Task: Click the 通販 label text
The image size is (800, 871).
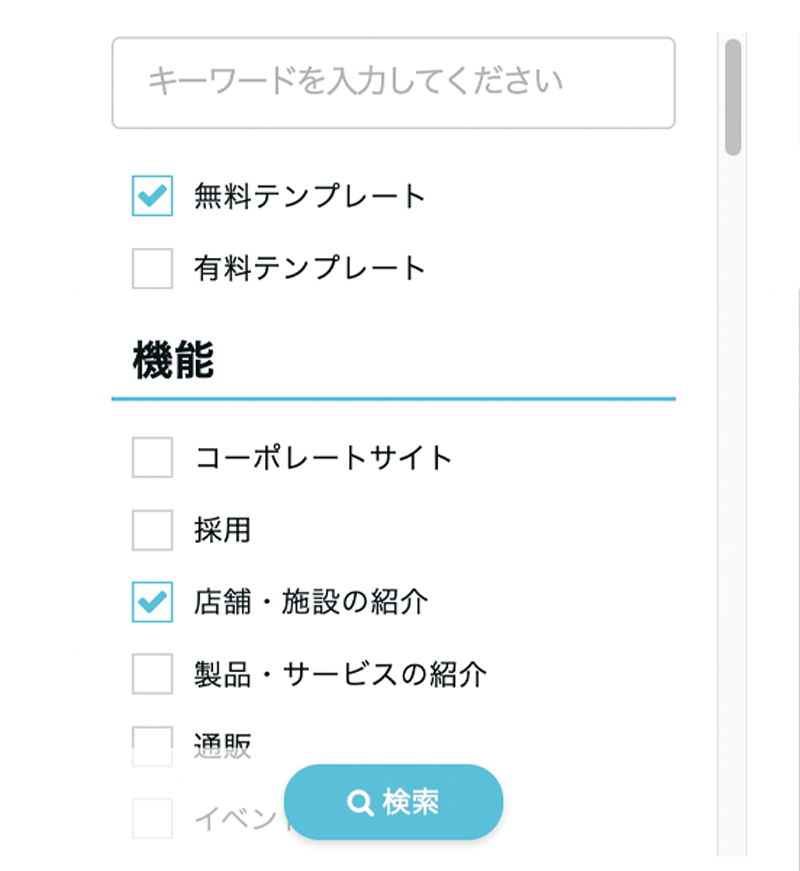Action: pos(222,746)
